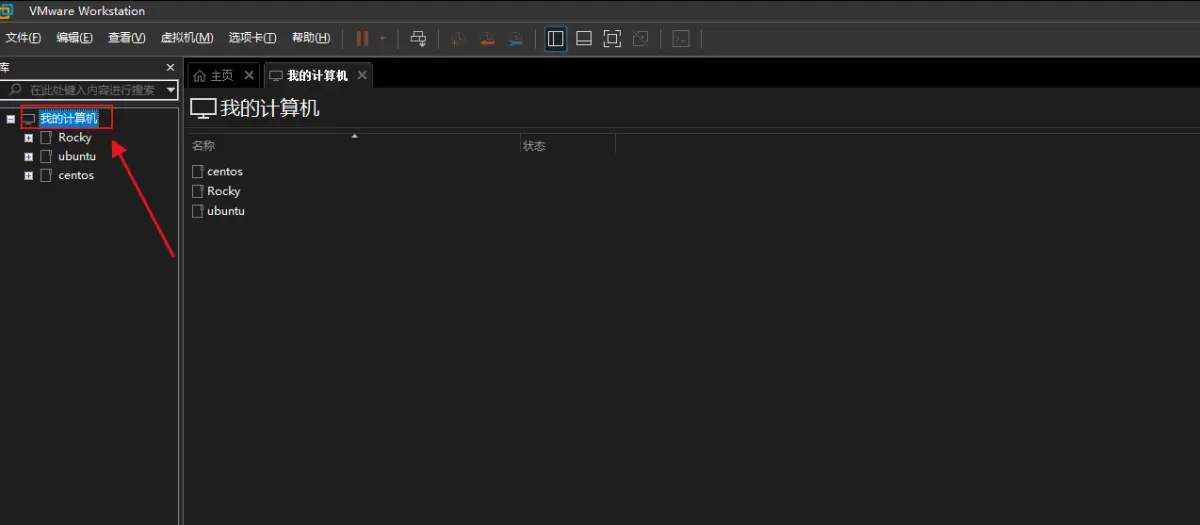Click the console view toolbar icon

pos(681,39)
